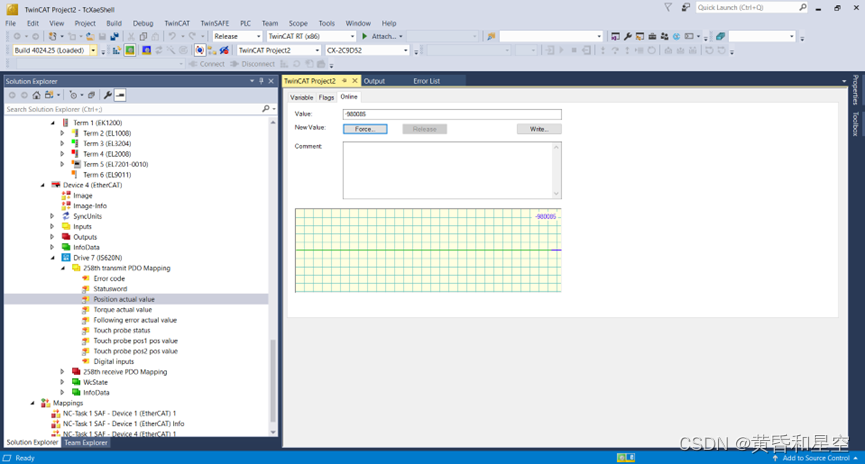Select Term 5 (EL7201-0010) tree item

tap(115, 164)
